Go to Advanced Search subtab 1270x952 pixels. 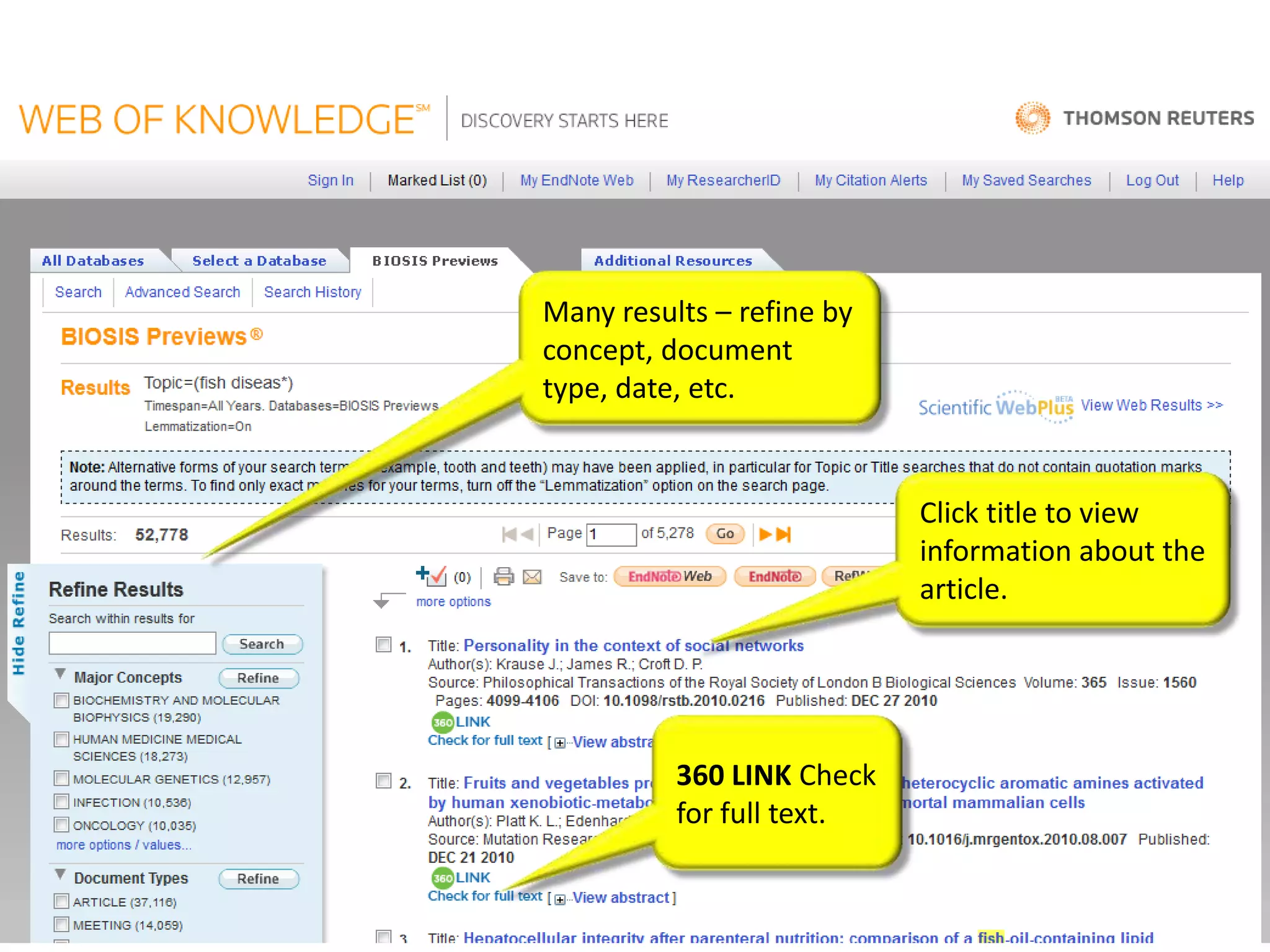(182, 292)
